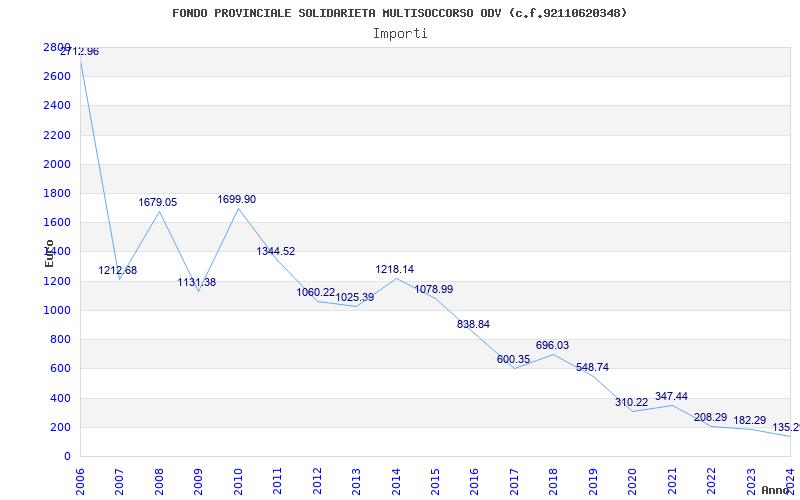Click the x-axis year label 2007

click(x=119, y=482)
